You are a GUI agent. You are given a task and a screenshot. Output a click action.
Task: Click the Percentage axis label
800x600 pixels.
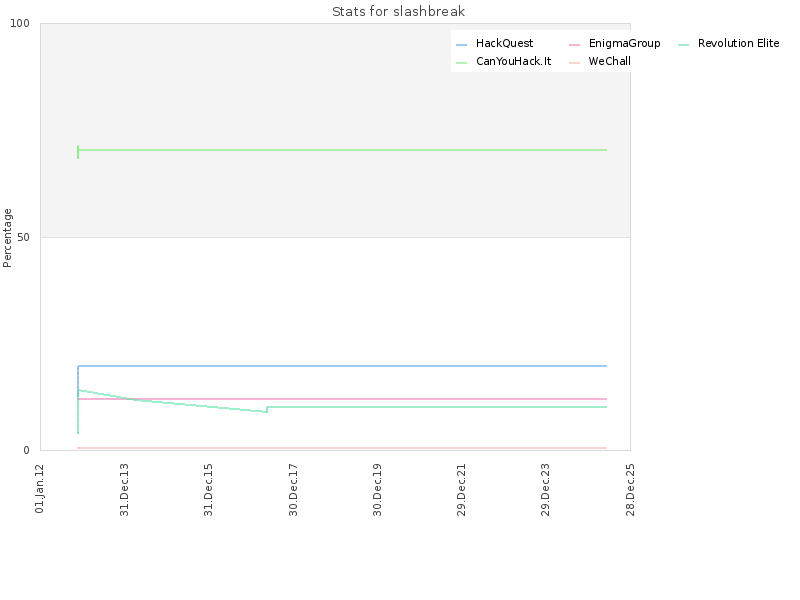pos(7,238)
